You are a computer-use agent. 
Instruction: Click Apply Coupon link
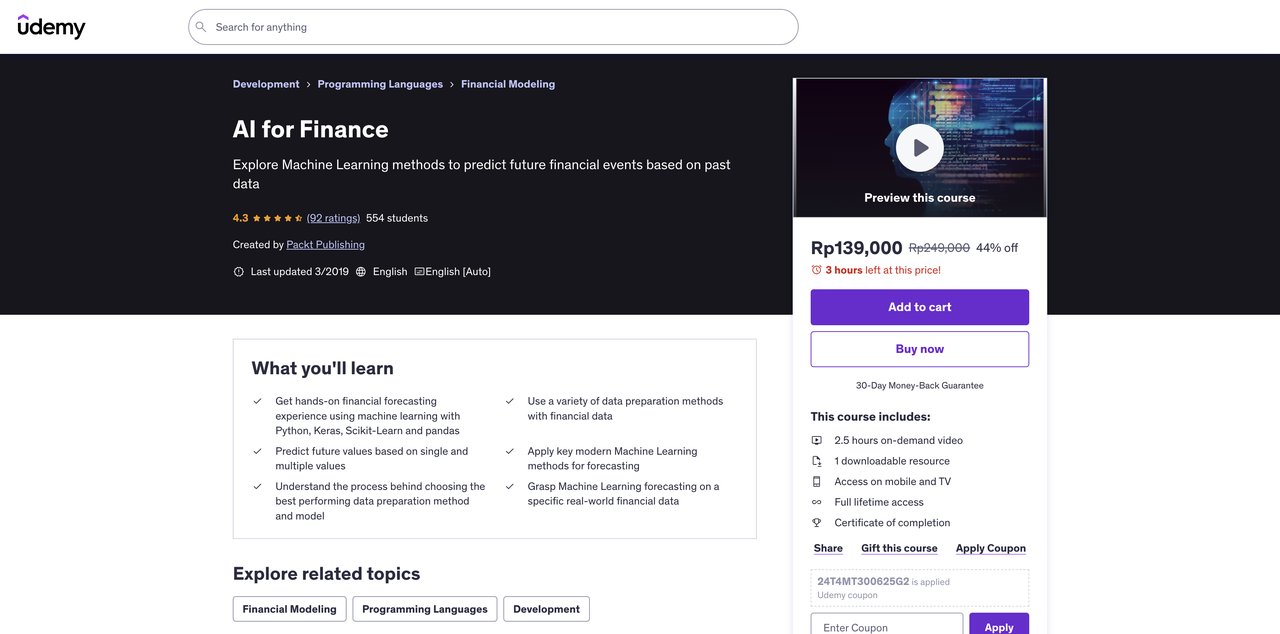[991, 548]
